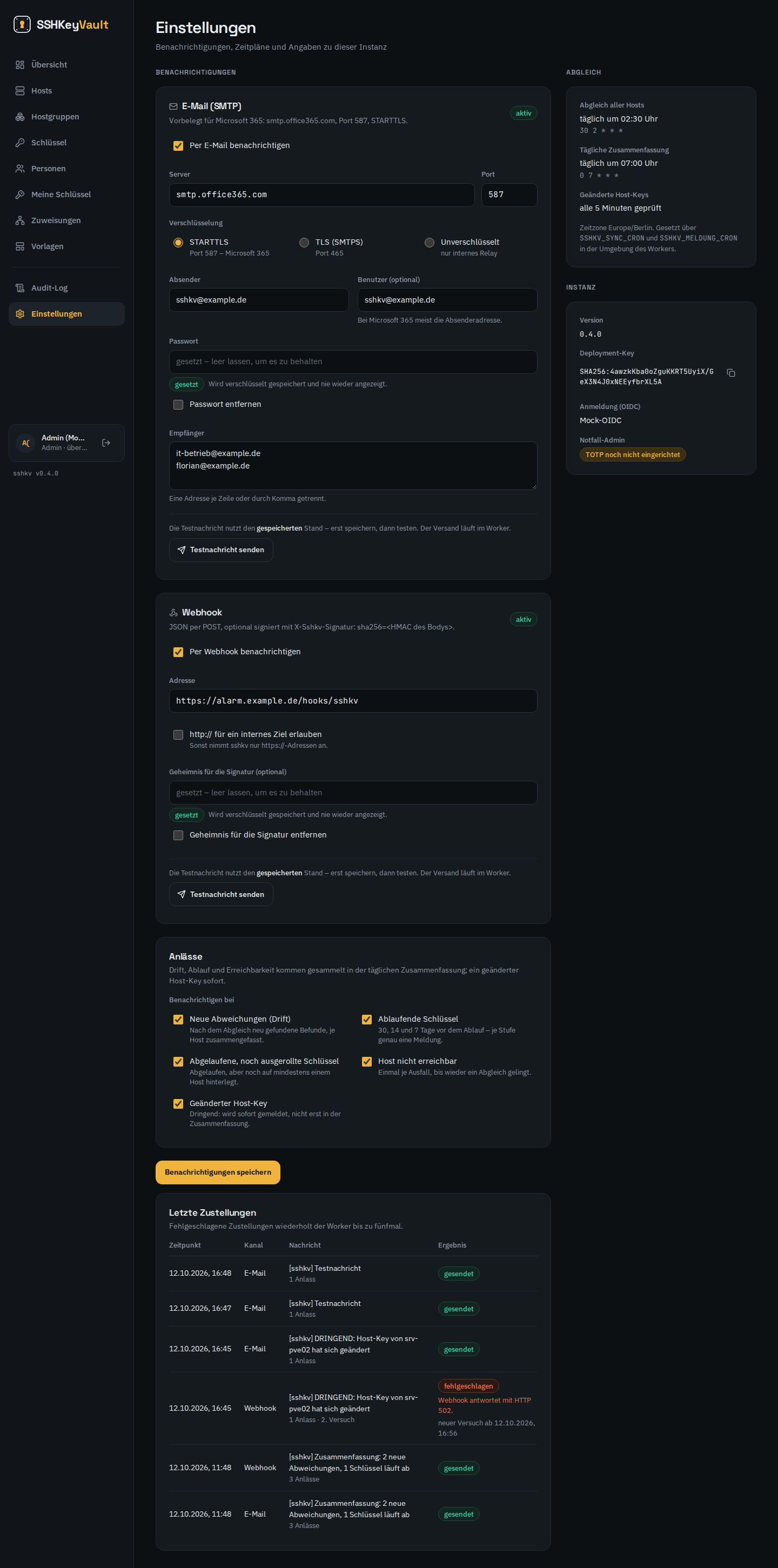Open Vorlagen in the sidebar
This screenshot has width=778, height=1568.
pos(66,246)
